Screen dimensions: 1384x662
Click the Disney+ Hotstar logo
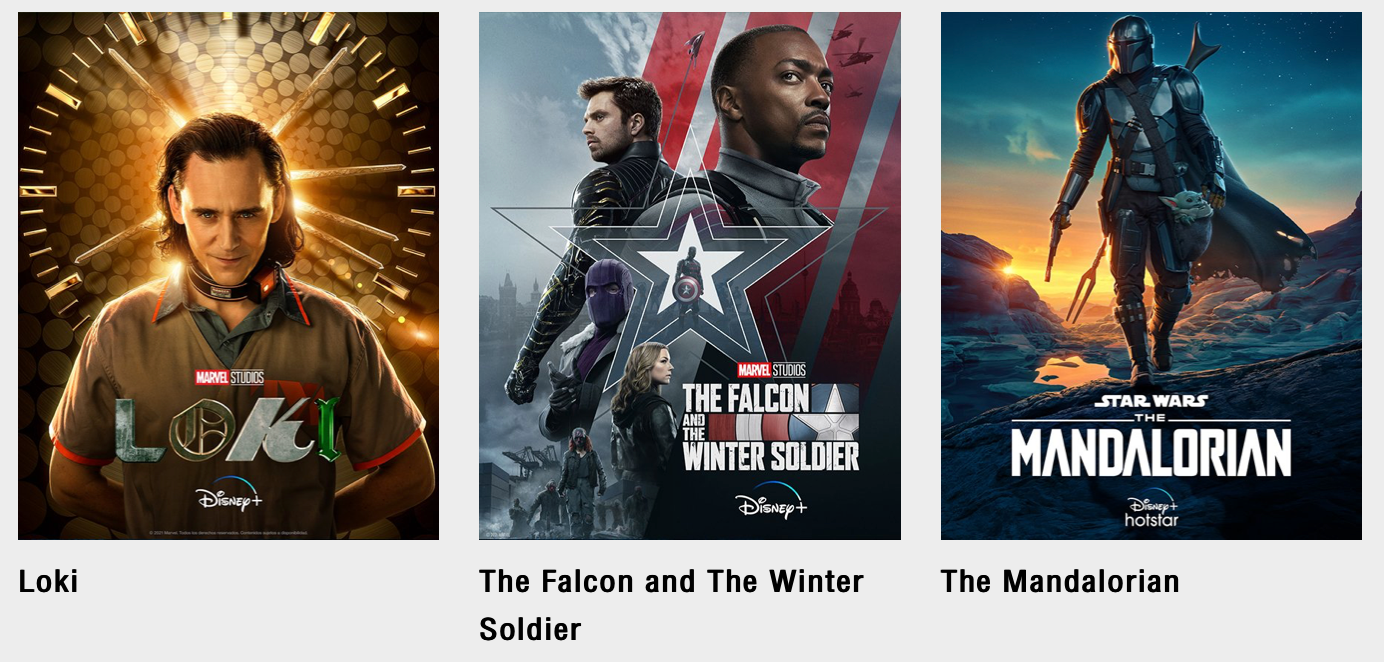click(x=1151, y=511)
